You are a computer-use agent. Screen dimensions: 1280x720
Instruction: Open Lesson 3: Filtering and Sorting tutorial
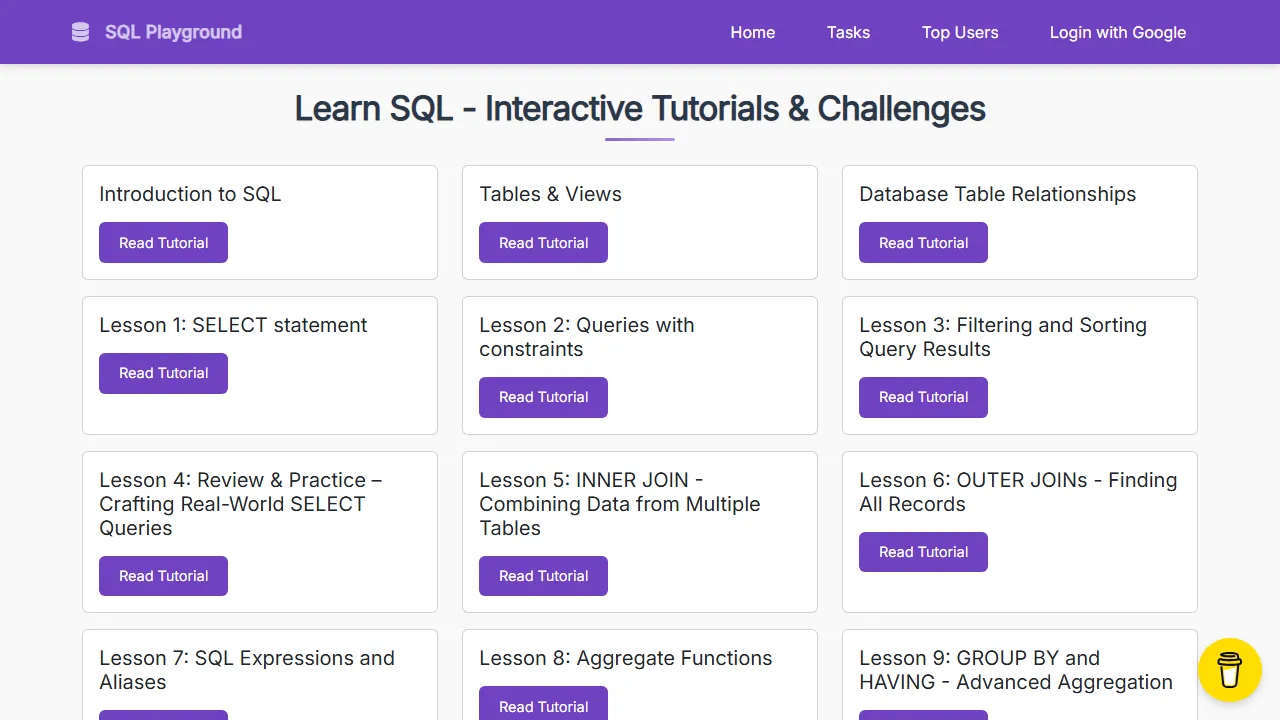click(923, 397)
